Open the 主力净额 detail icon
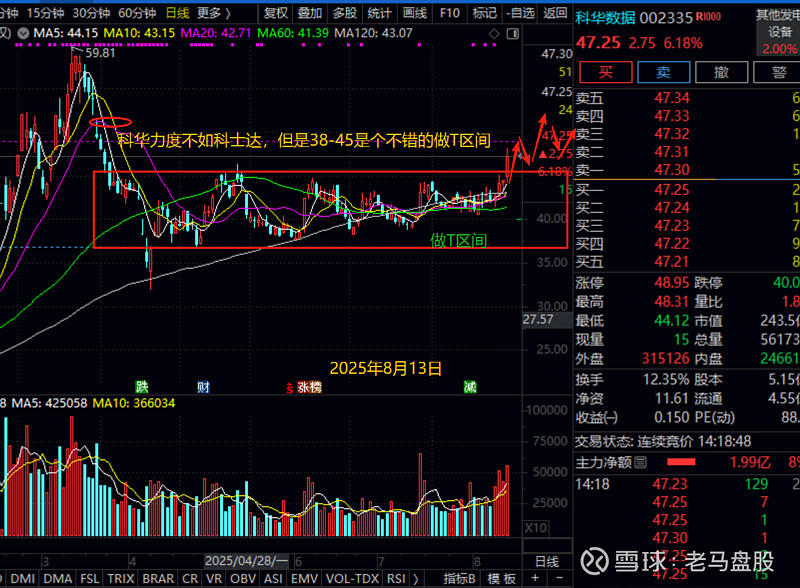The width and height of the screenshot is (800, 588). click(x=640, y=462)
